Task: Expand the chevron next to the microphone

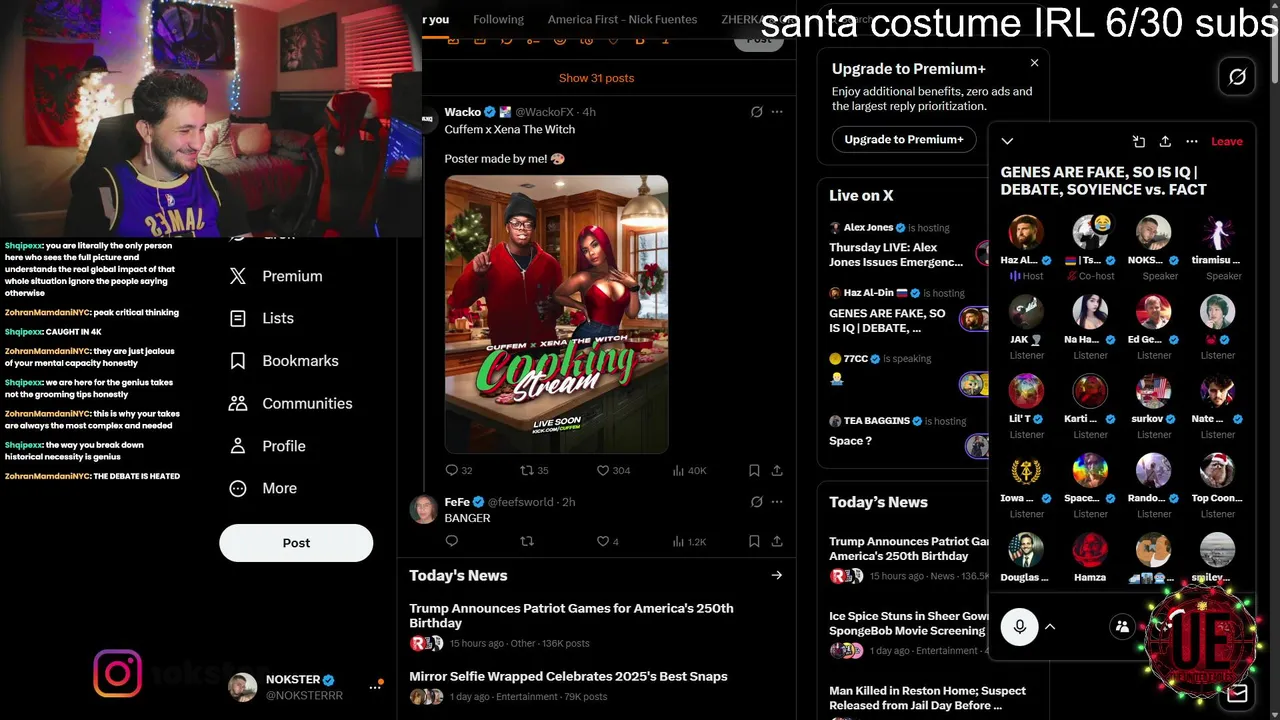Action: (1050, 627)
